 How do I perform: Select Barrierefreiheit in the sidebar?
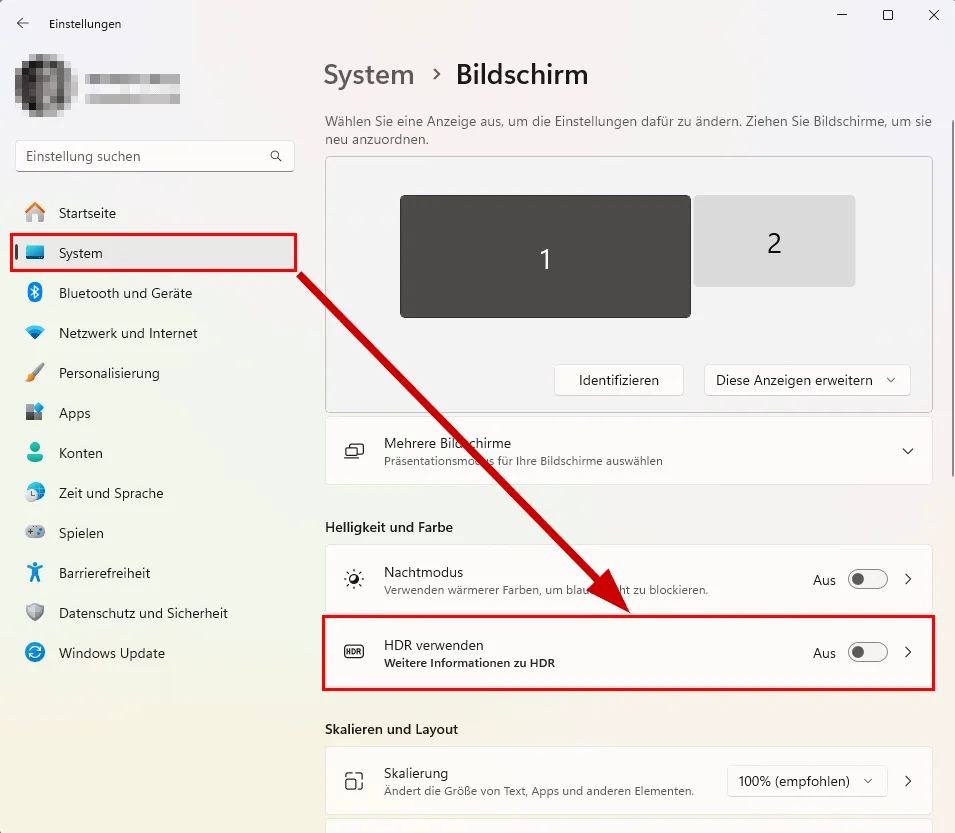[x=104, y=573]
